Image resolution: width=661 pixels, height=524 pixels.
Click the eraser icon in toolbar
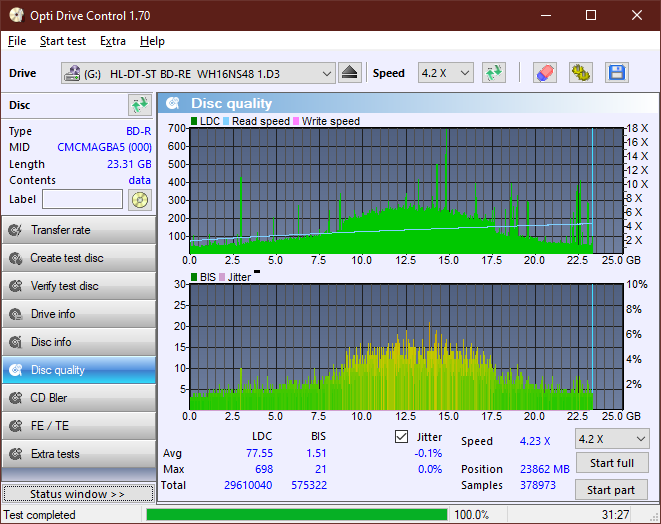click(x=545, y=73)
